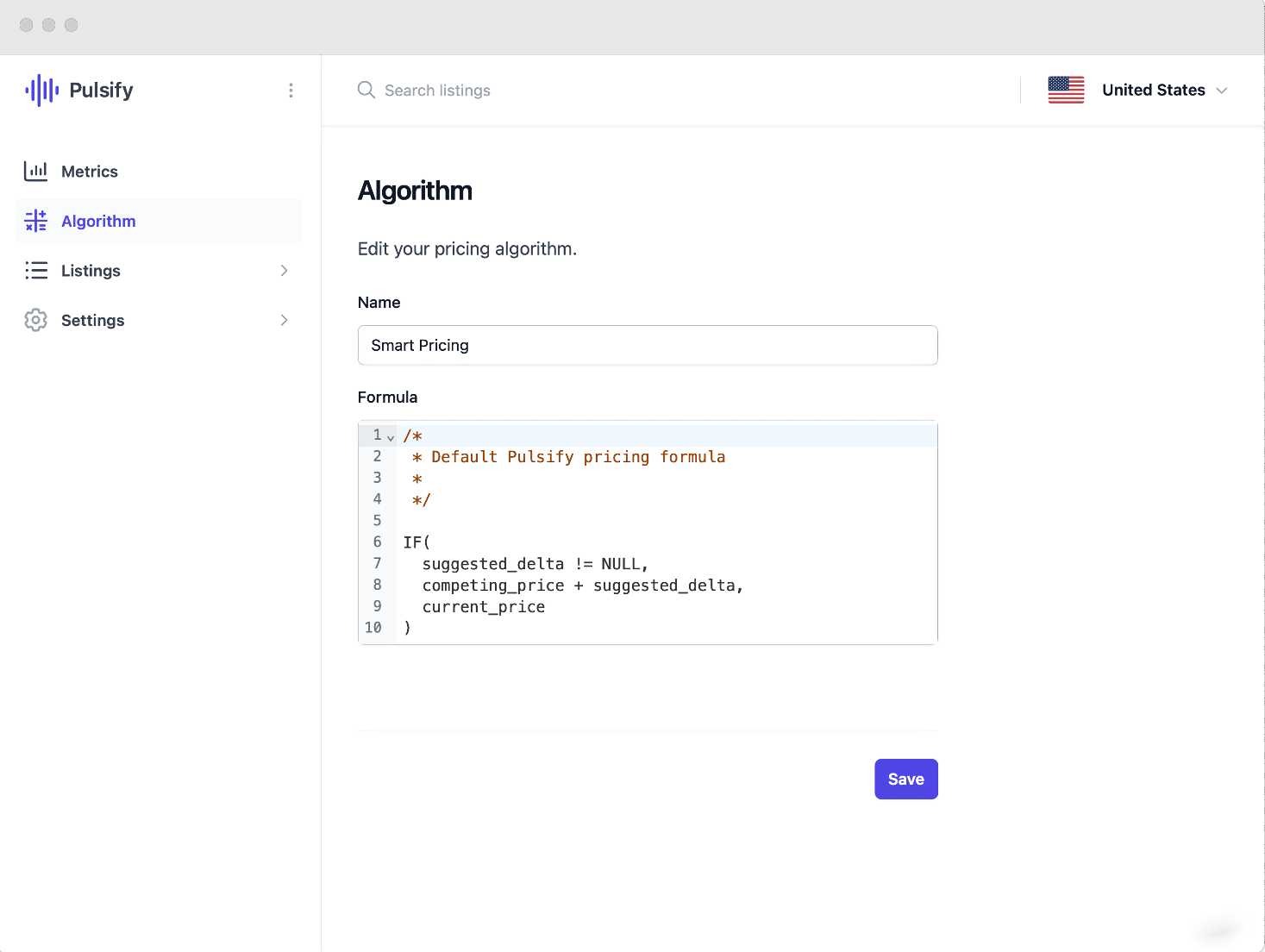Screen dimensions: 1265x952
Task: Expand the Listings submenu chevron
Action: tap(285, 271)
